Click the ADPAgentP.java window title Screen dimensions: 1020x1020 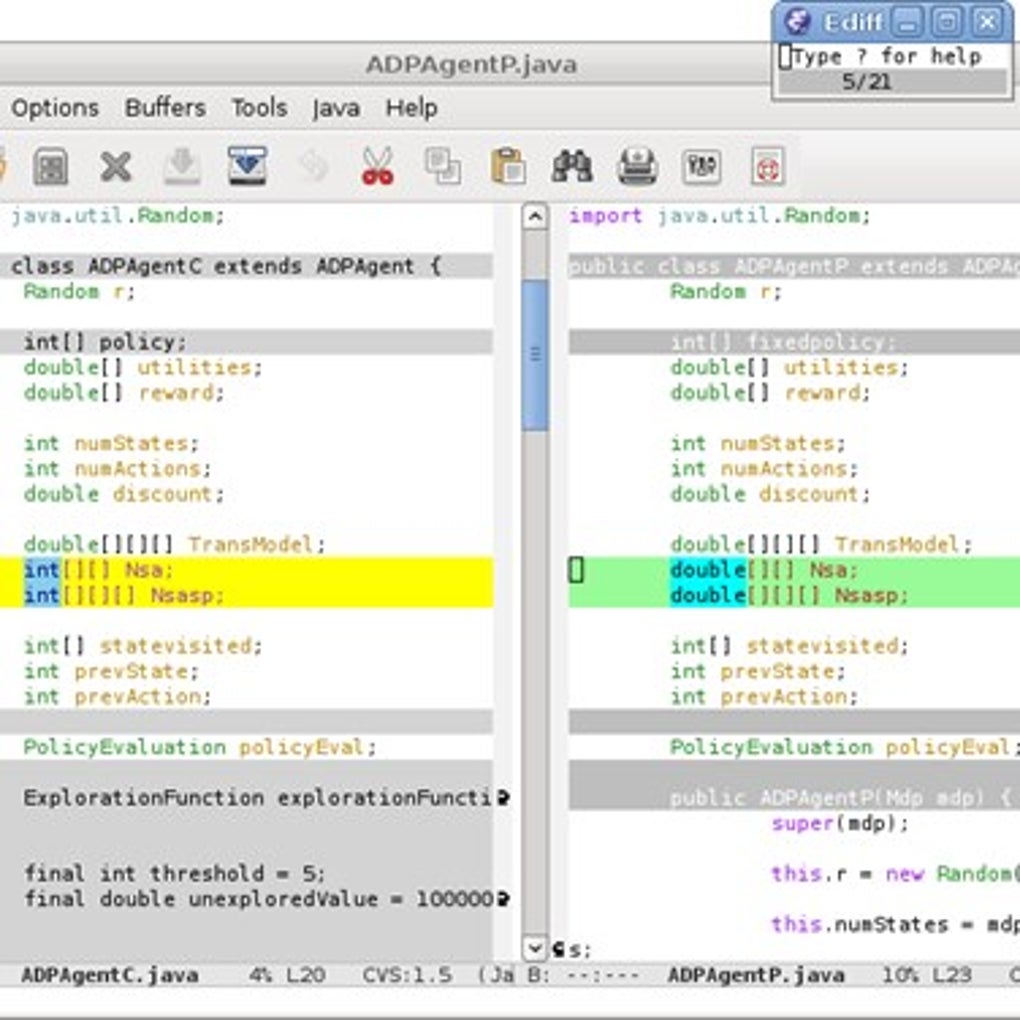click(472, 65)
